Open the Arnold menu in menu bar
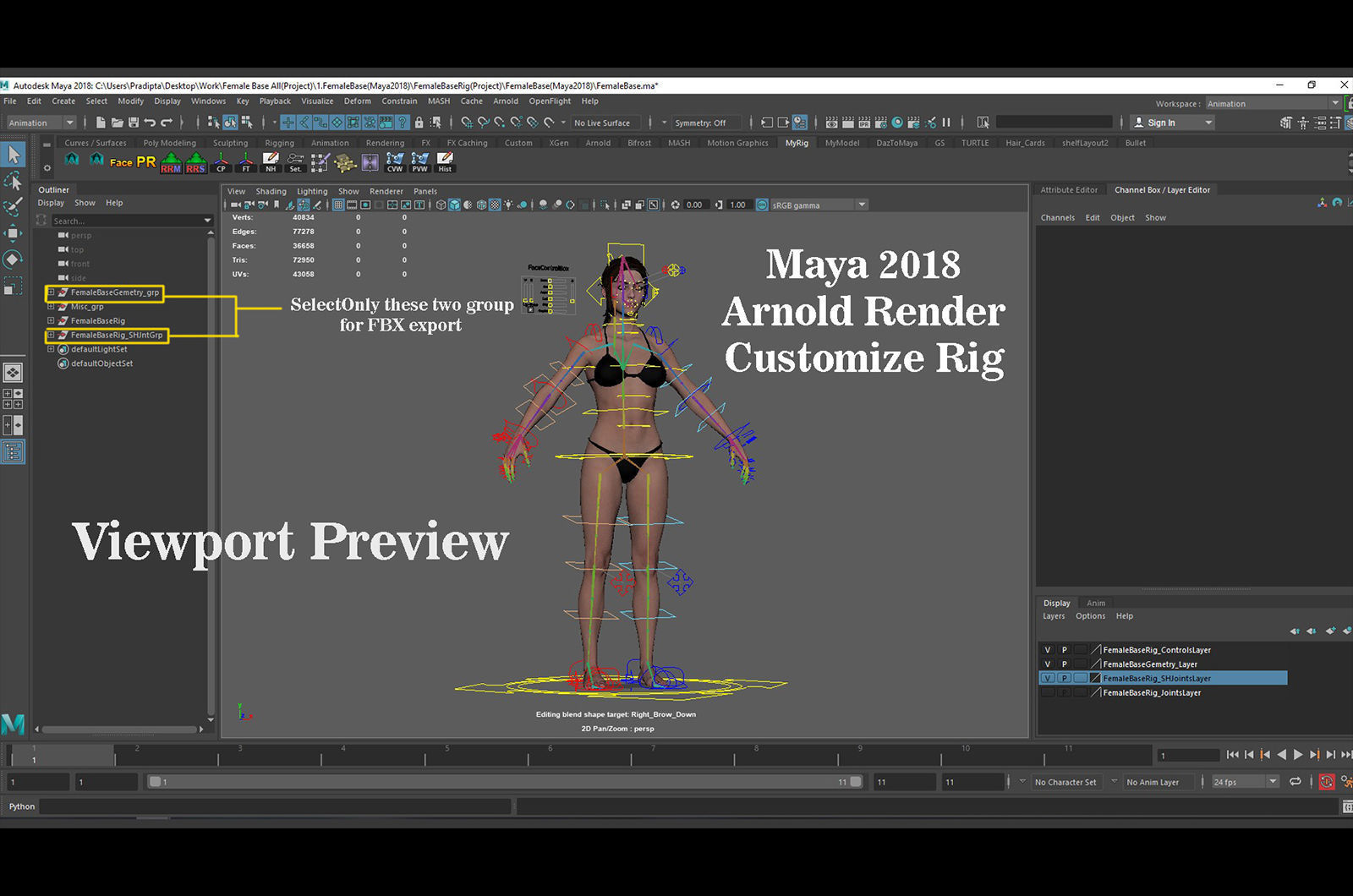The height and width of the screenshot is (896, 1353). (506, 101)
